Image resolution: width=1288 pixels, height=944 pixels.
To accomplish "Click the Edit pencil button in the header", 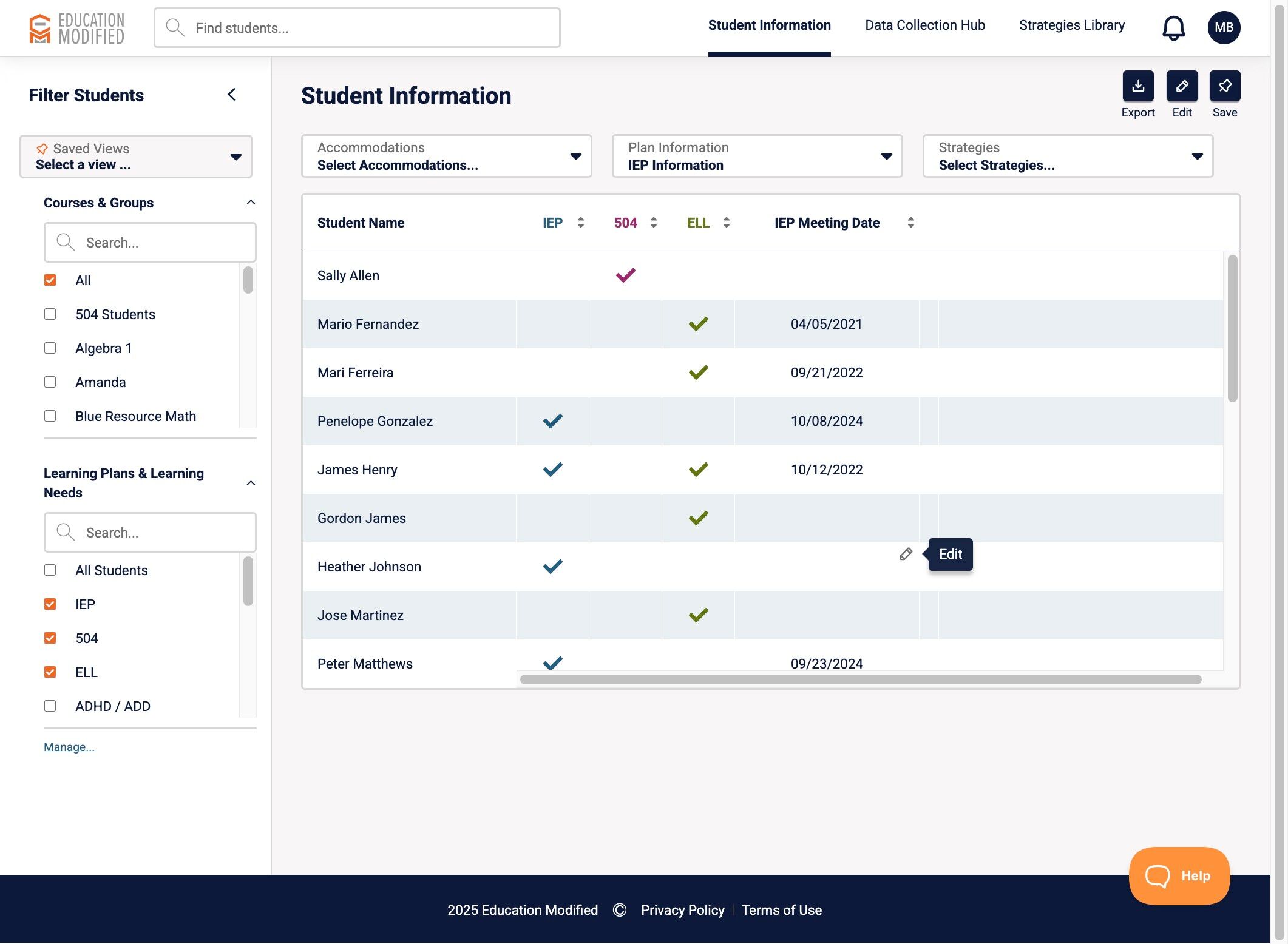I will click(1181, 86).
